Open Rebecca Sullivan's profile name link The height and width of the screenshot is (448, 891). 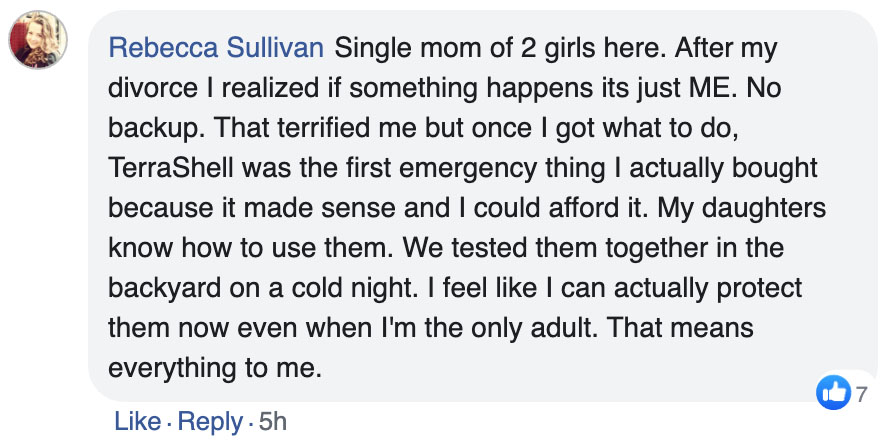point(217,47)
